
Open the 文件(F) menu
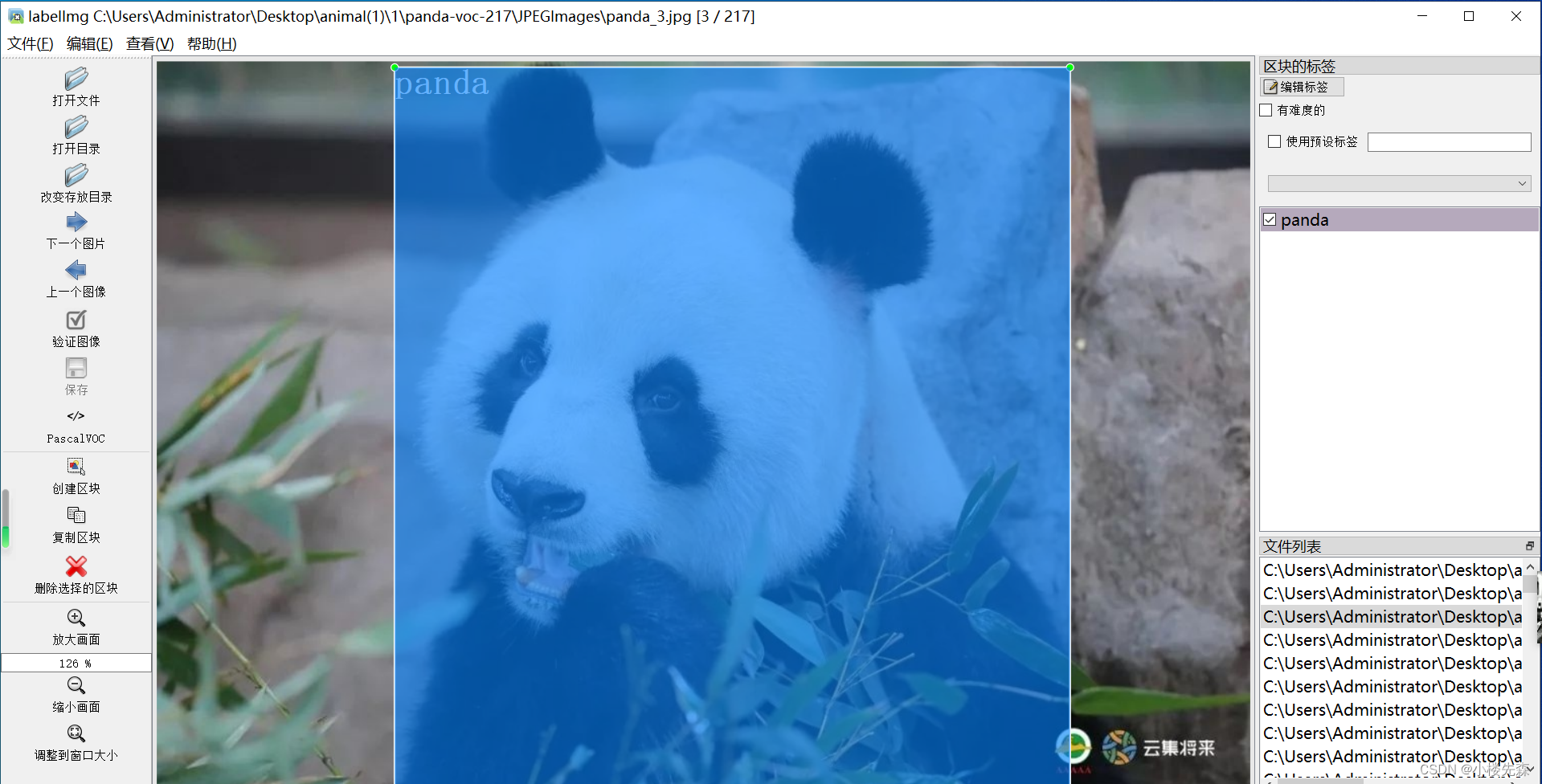tap(31, 43)
